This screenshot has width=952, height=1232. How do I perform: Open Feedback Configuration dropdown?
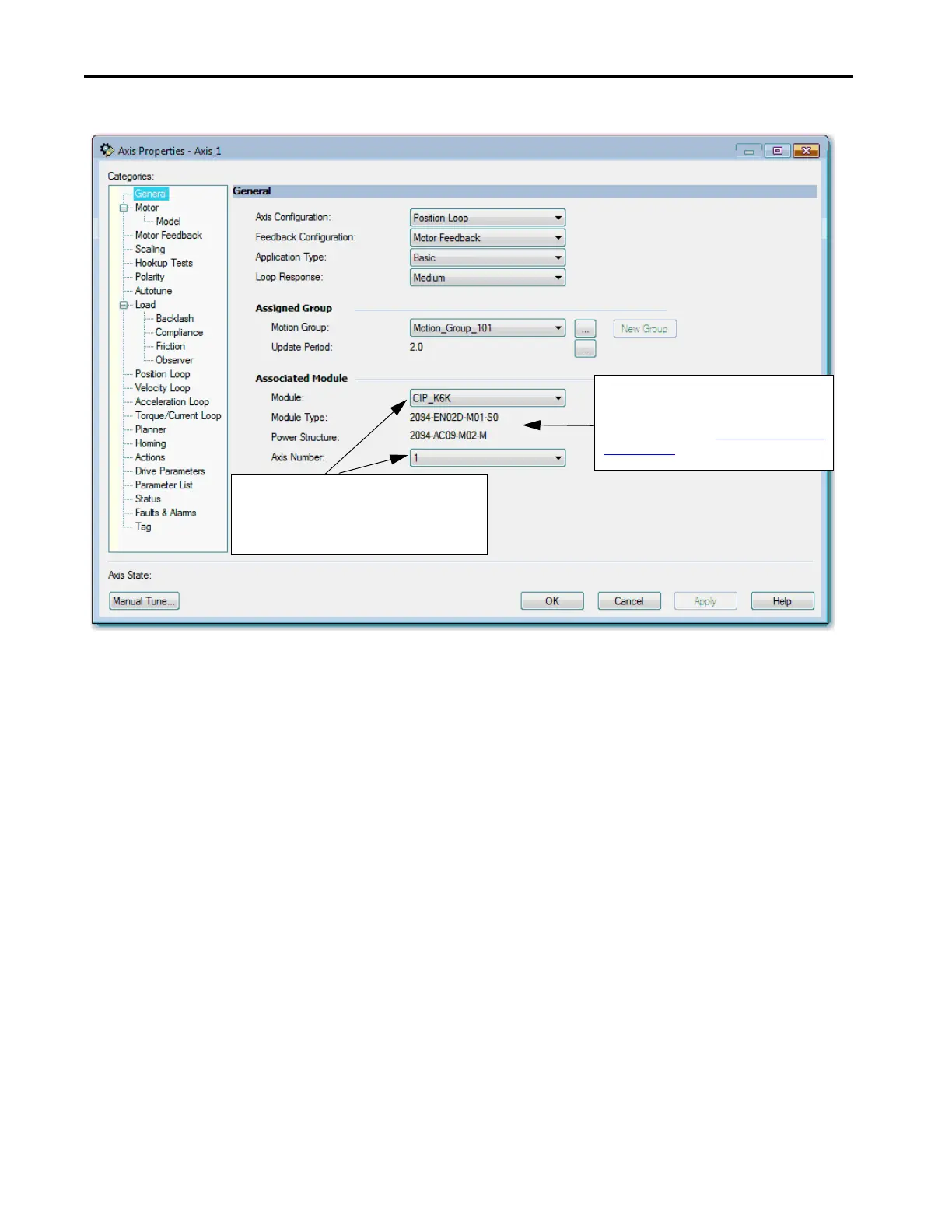tap(488, 238)
